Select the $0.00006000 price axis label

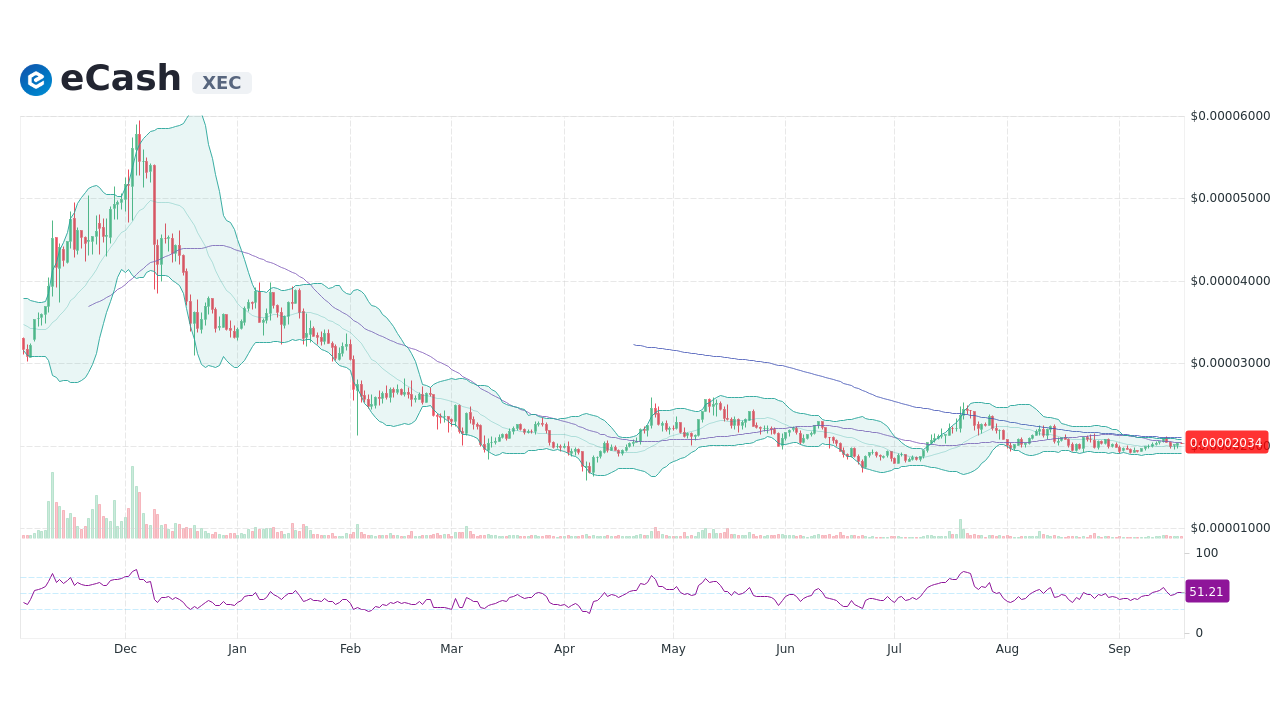point(1229,116)
